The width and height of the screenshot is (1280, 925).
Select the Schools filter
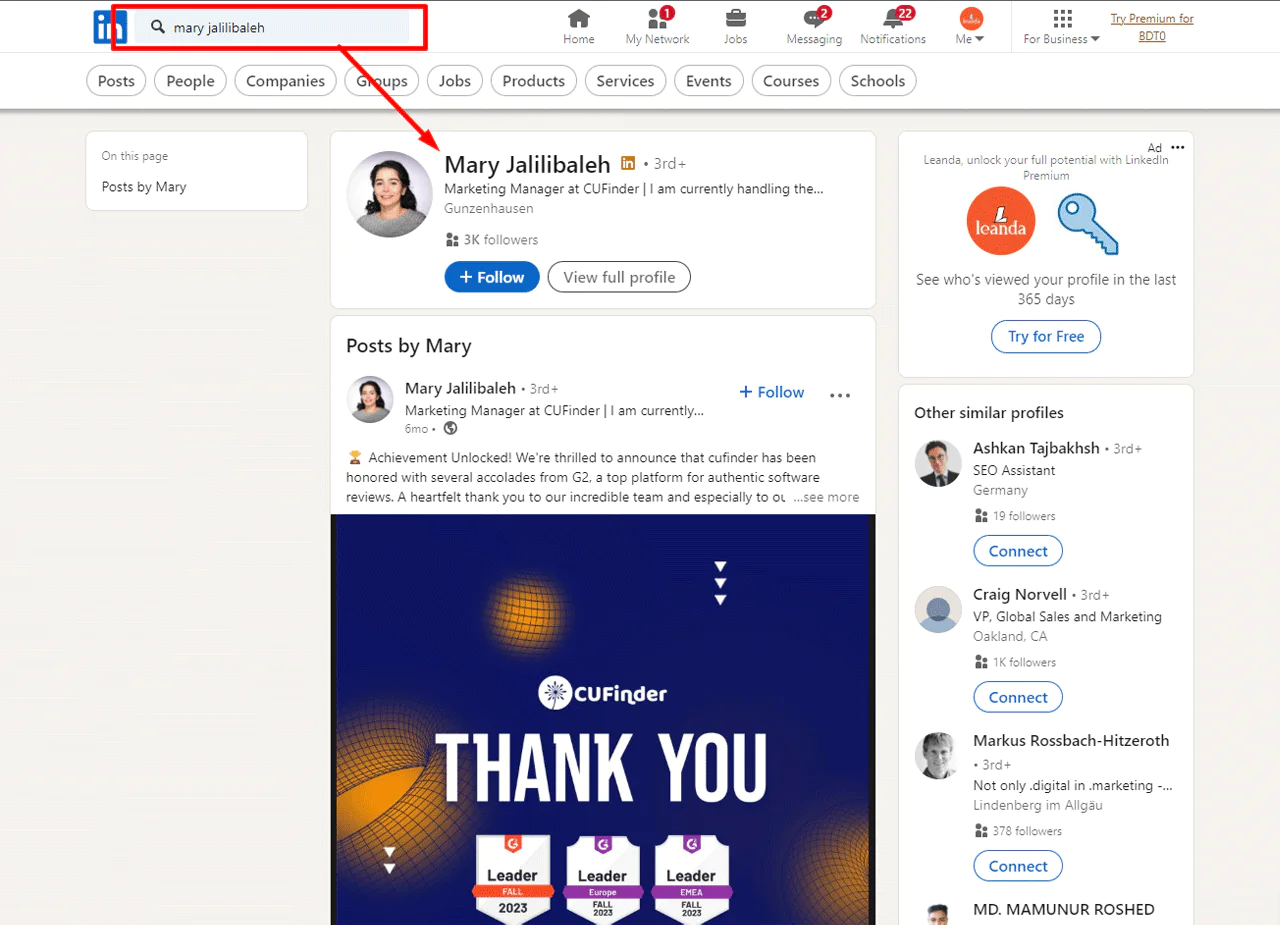[877, 80]
